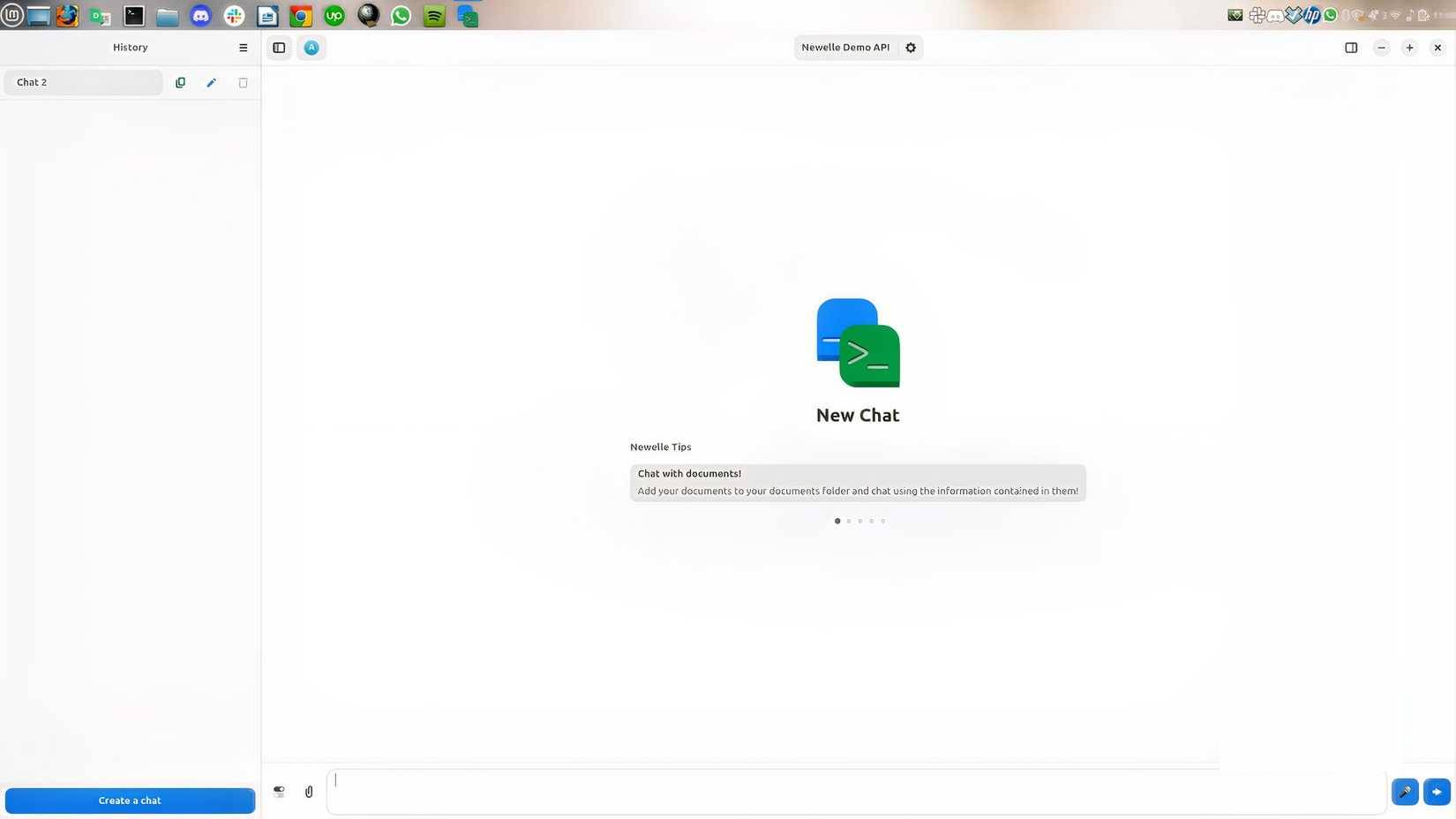Select Chat 2 from the history list
This screenshot has height=819, width=1456.
point(82,82)
